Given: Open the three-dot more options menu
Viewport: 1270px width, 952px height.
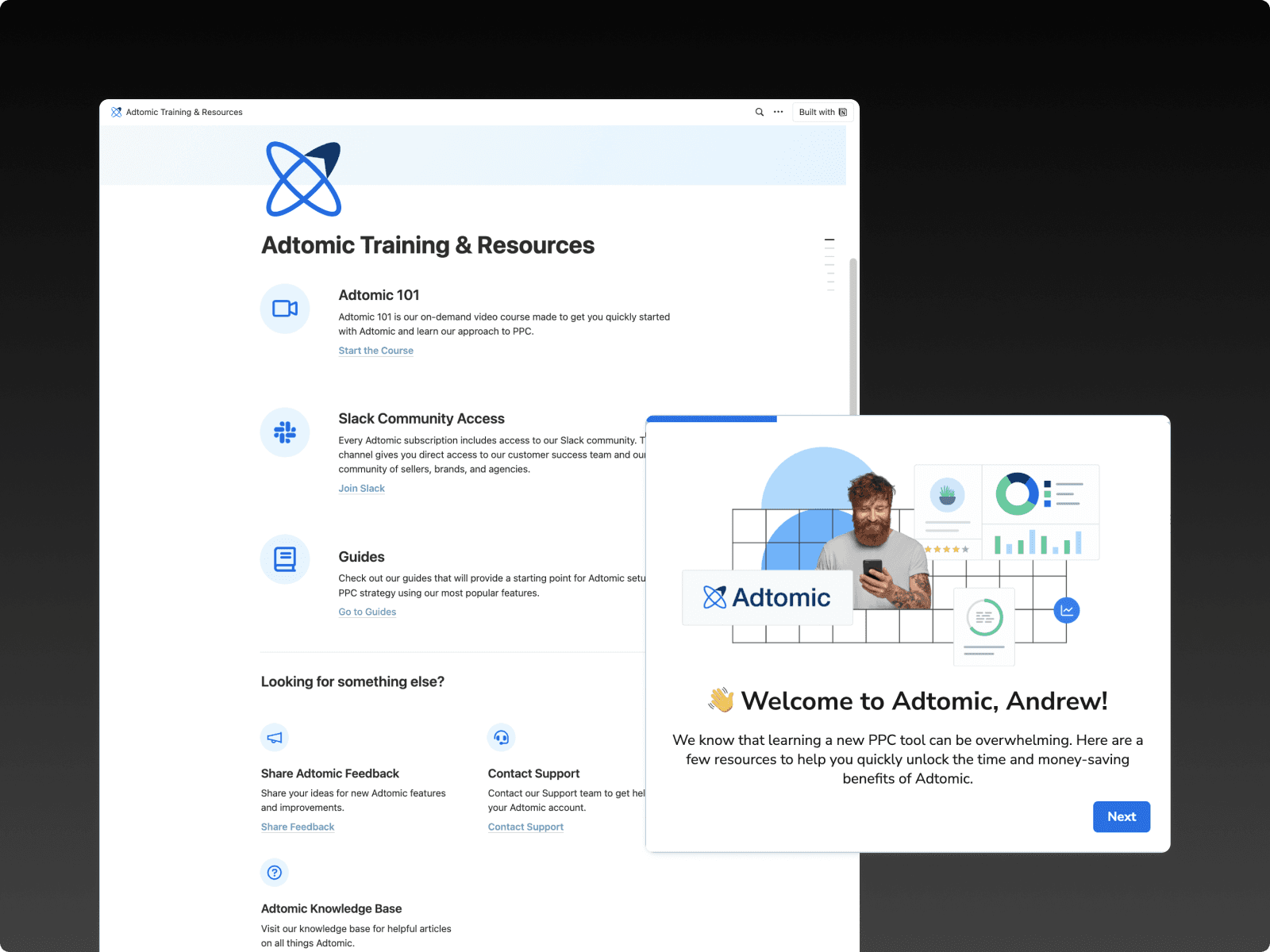Looking at the screenshot, I should point(779,112).
